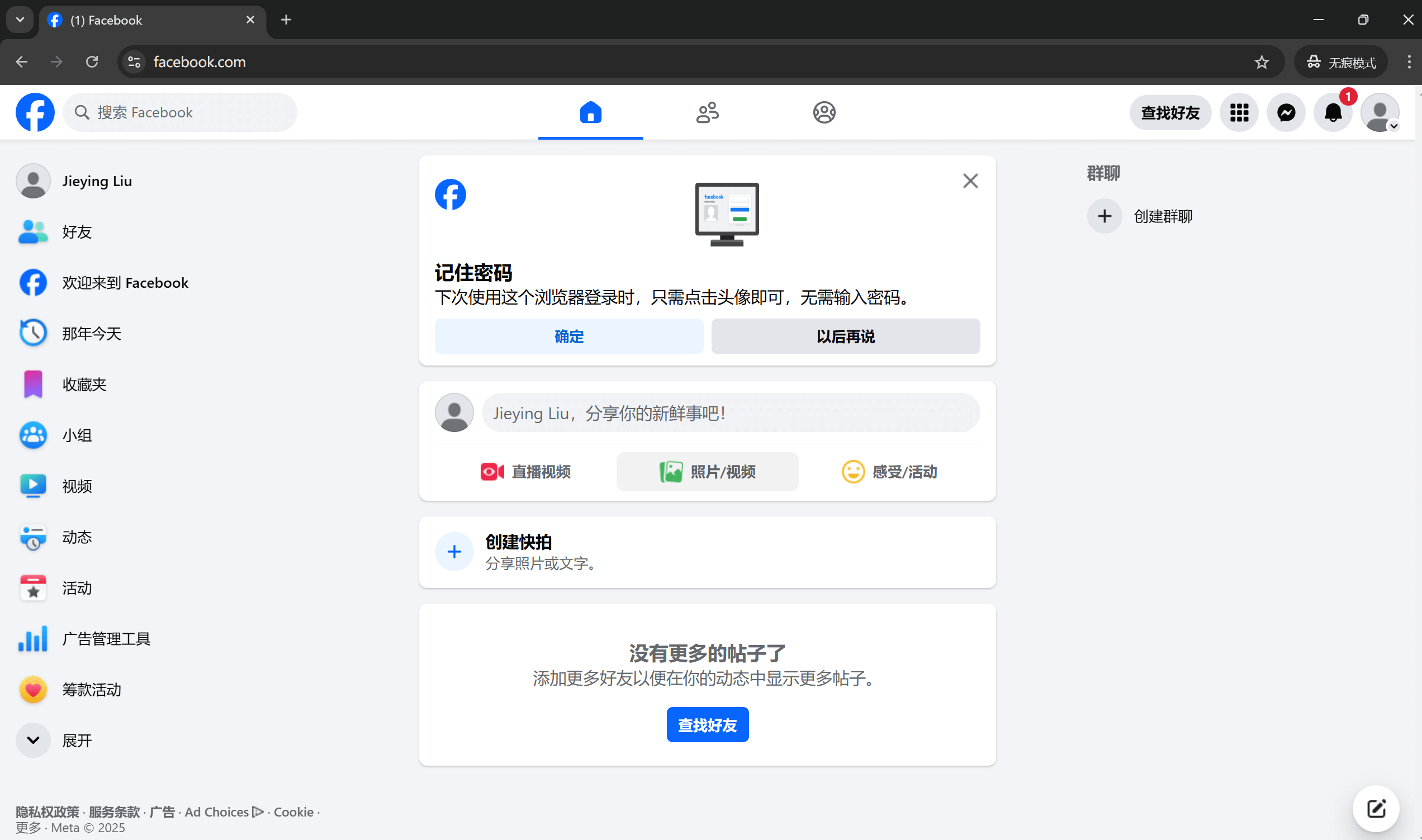This screenshot has width=1422, height=840.
Task: Click 确定 to remember password
Action: 569,336
